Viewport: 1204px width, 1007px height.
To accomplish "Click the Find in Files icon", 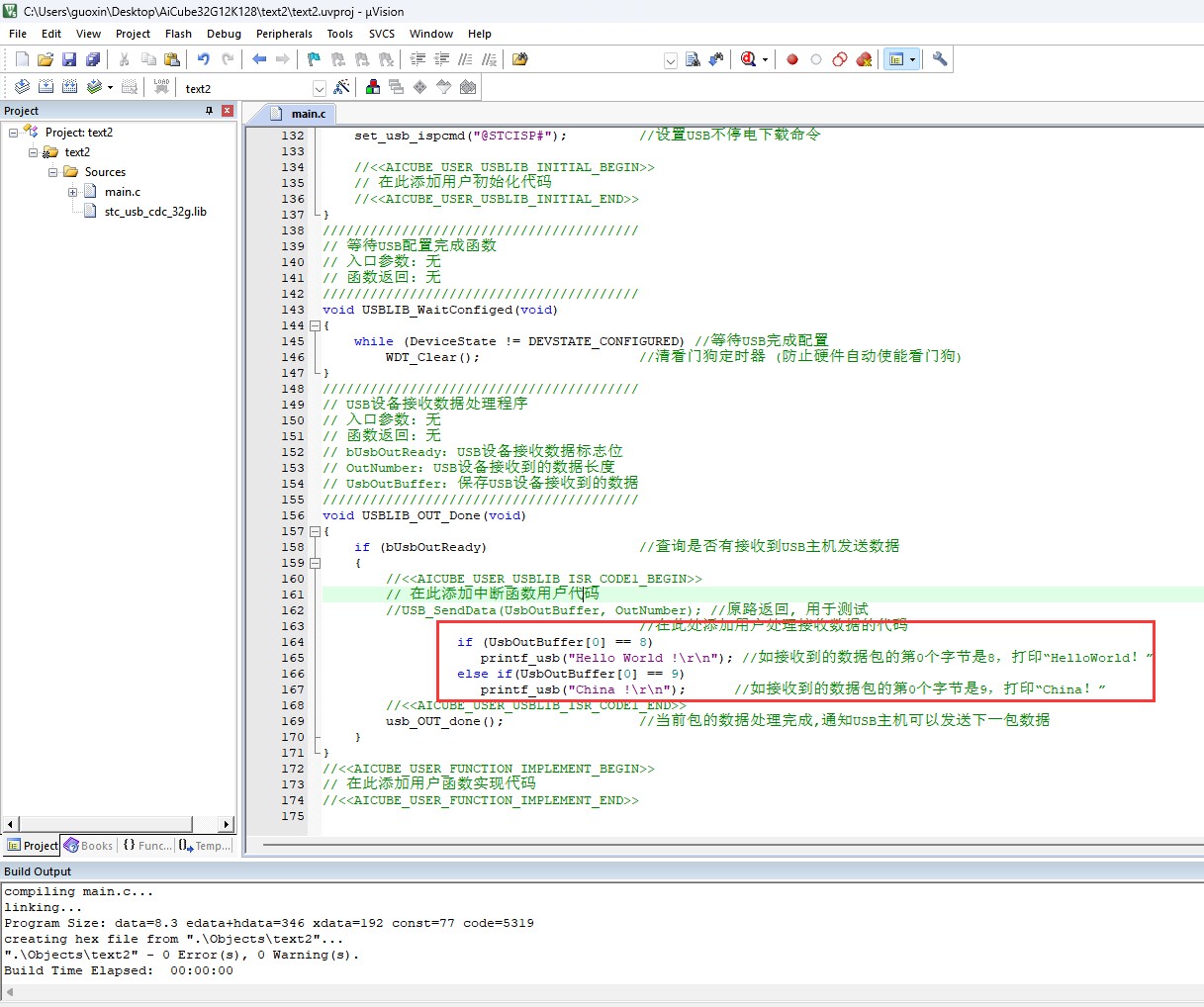I will (x=520, y=59).
